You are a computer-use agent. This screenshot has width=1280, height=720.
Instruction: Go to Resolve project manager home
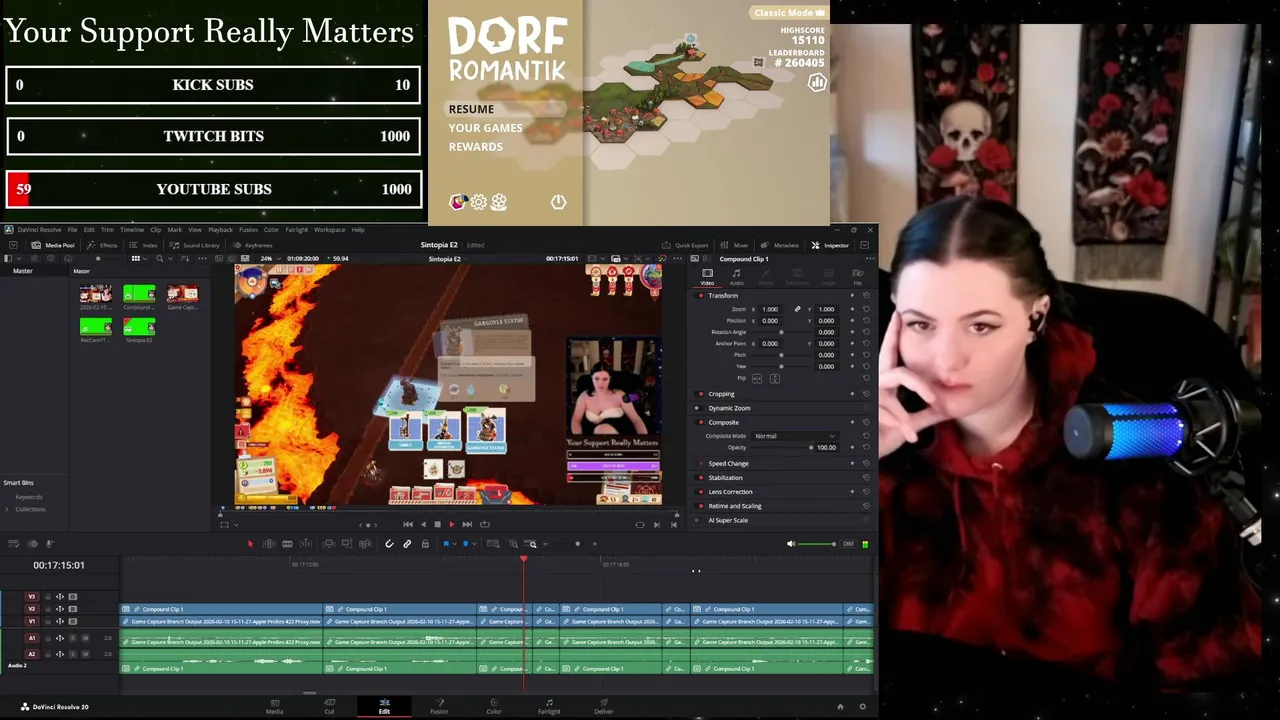(840, 706)
